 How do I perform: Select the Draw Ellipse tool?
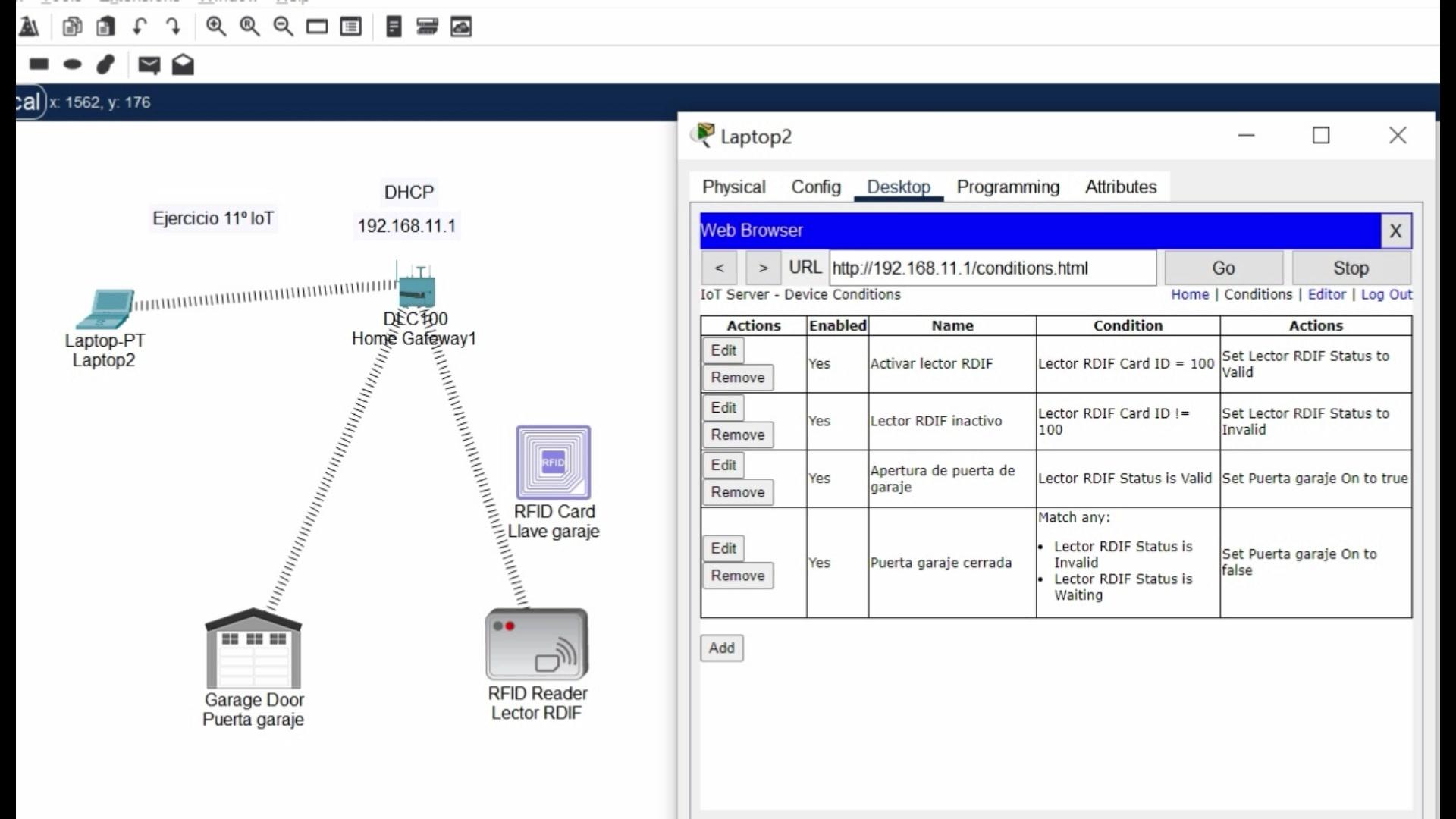pyautogui.click(x=72, y=64)
